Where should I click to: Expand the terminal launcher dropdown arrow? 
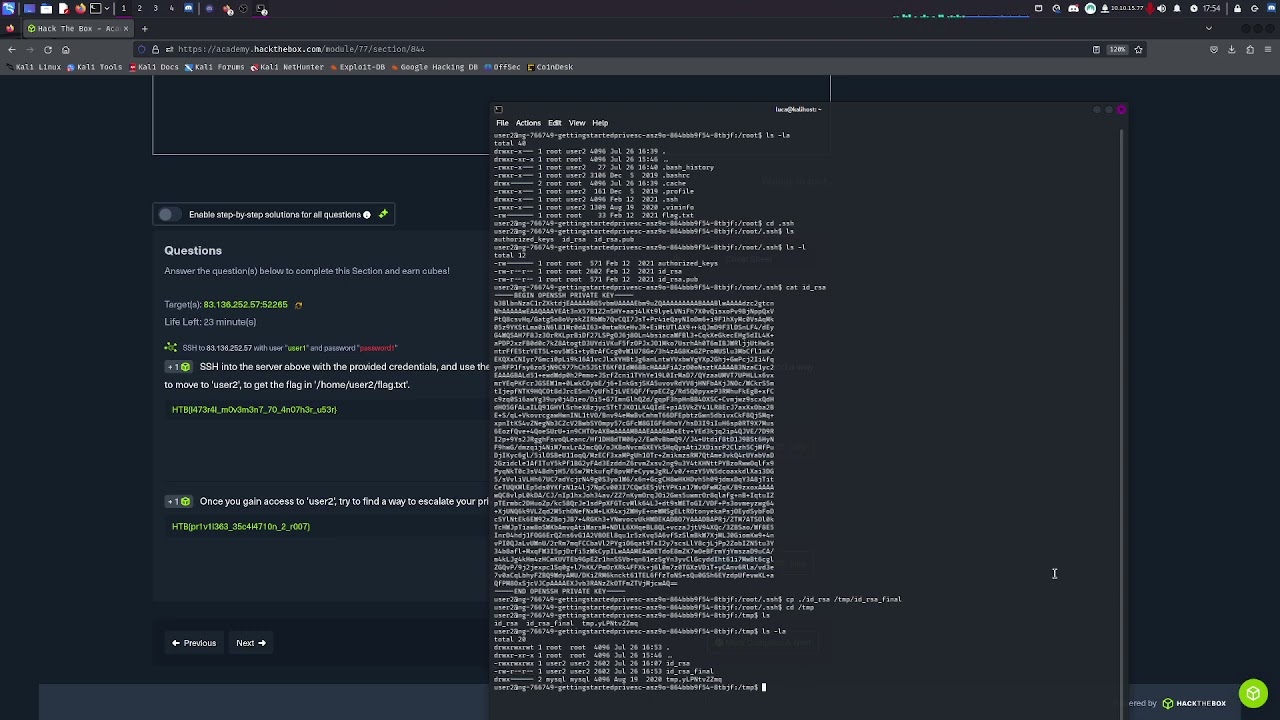click(x=107, y=8)
